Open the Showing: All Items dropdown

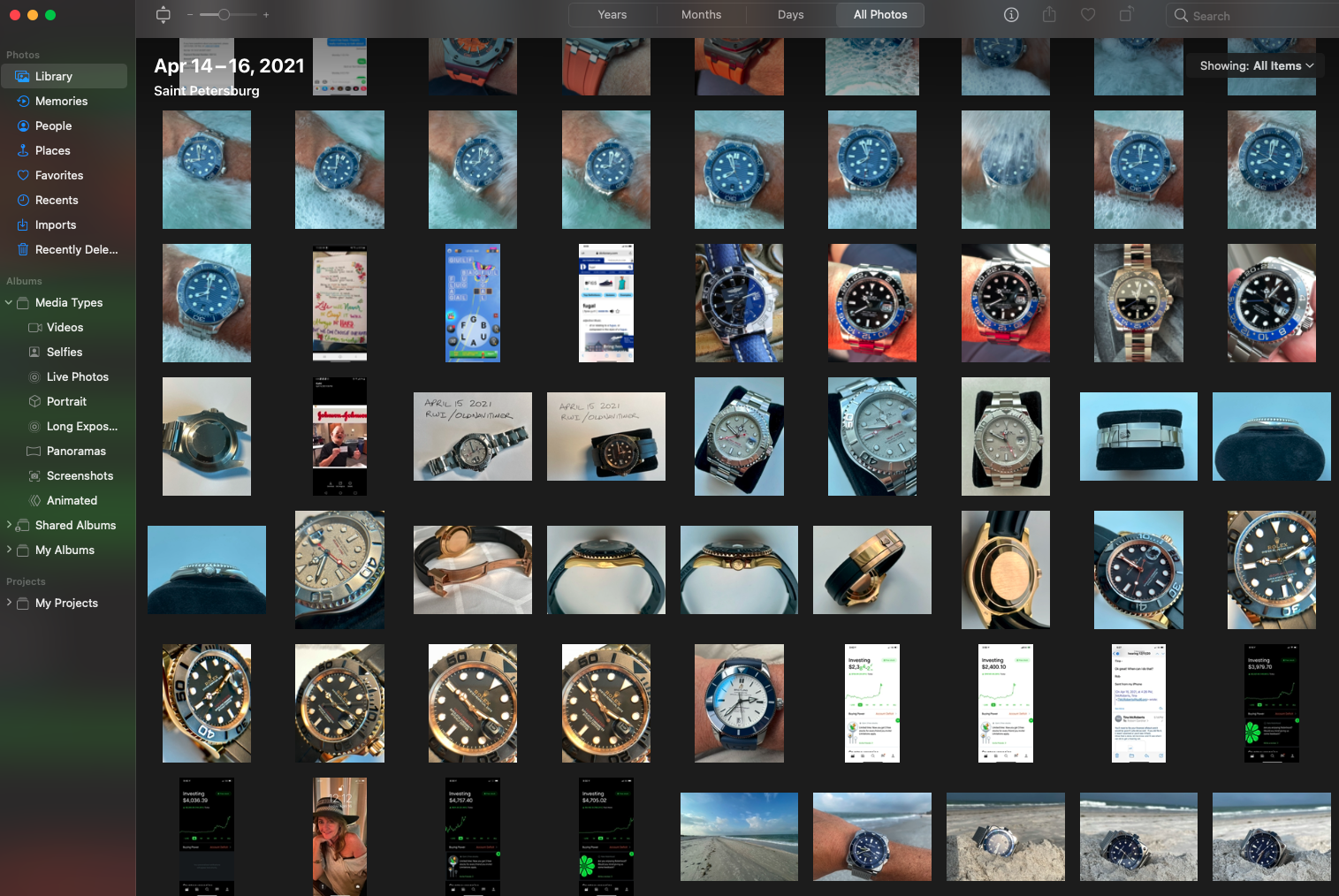[x=1256, y=66]
